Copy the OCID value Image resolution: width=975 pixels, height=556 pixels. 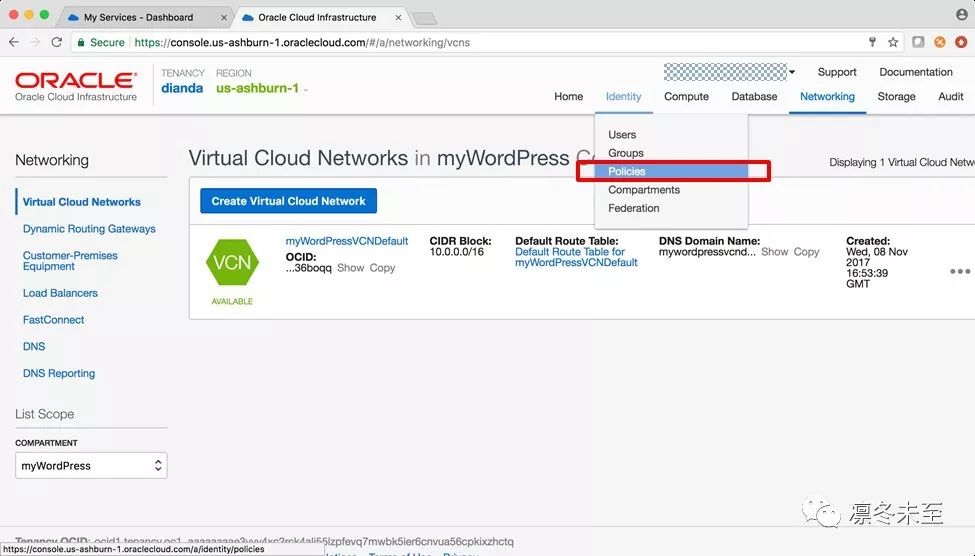click(x=382, y=267)
